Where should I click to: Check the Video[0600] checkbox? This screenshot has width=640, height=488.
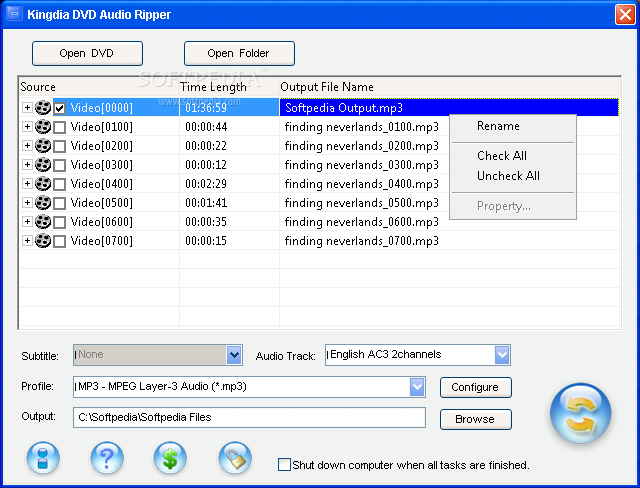coord(60,222)
